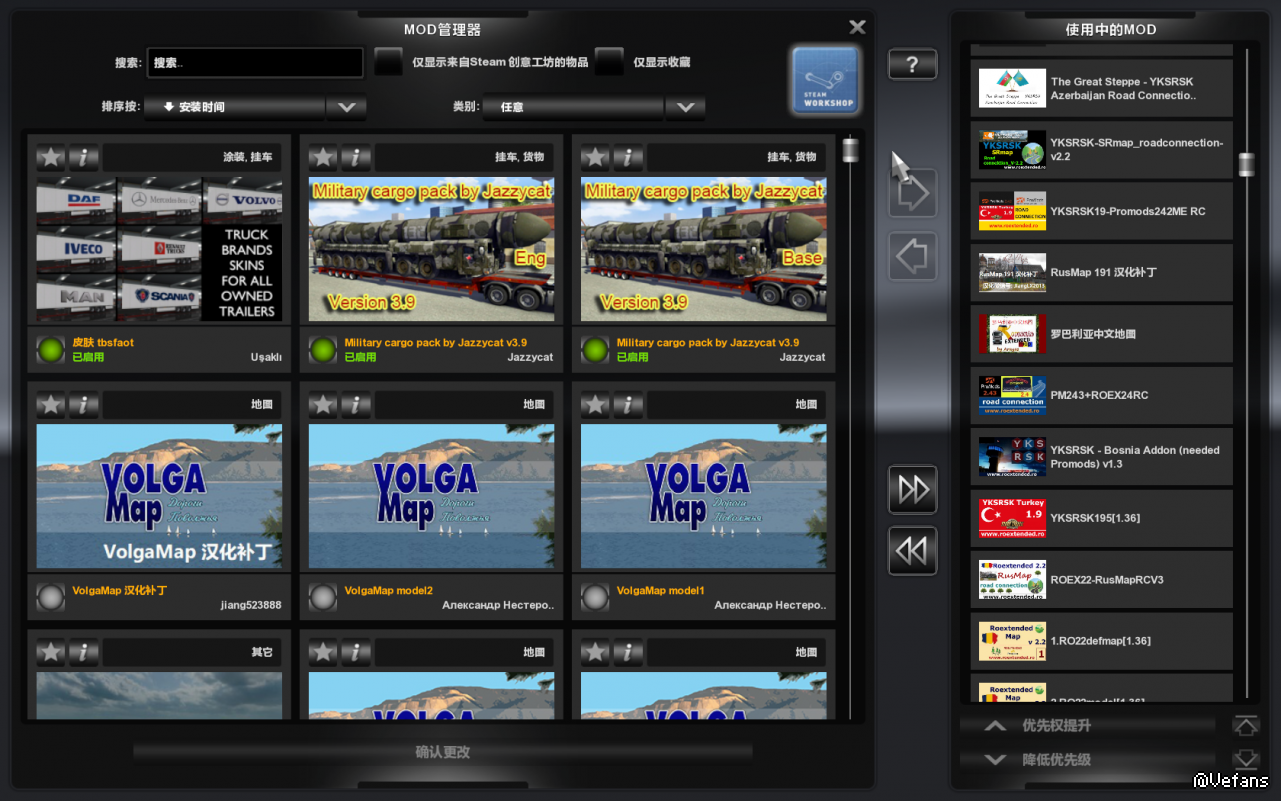Viewport: 1281px width, 801px height.
Task: Select YKSRSK195[1.36] in active list
Action: pyautogui.click(x=1102, y=518)
